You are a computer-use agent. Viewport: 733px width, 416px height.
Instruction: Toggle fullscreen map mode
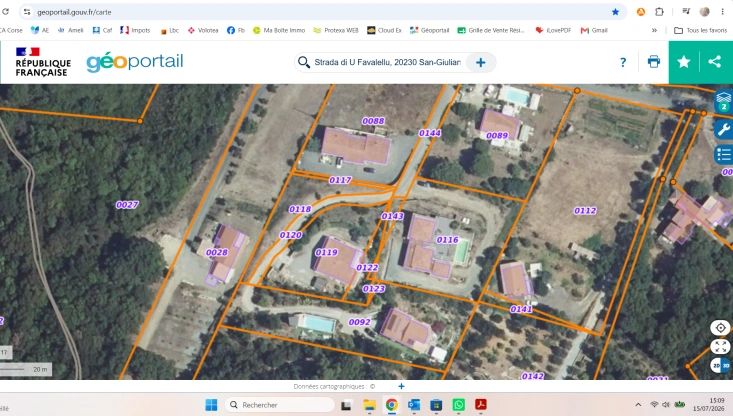(x=720, y=346)
